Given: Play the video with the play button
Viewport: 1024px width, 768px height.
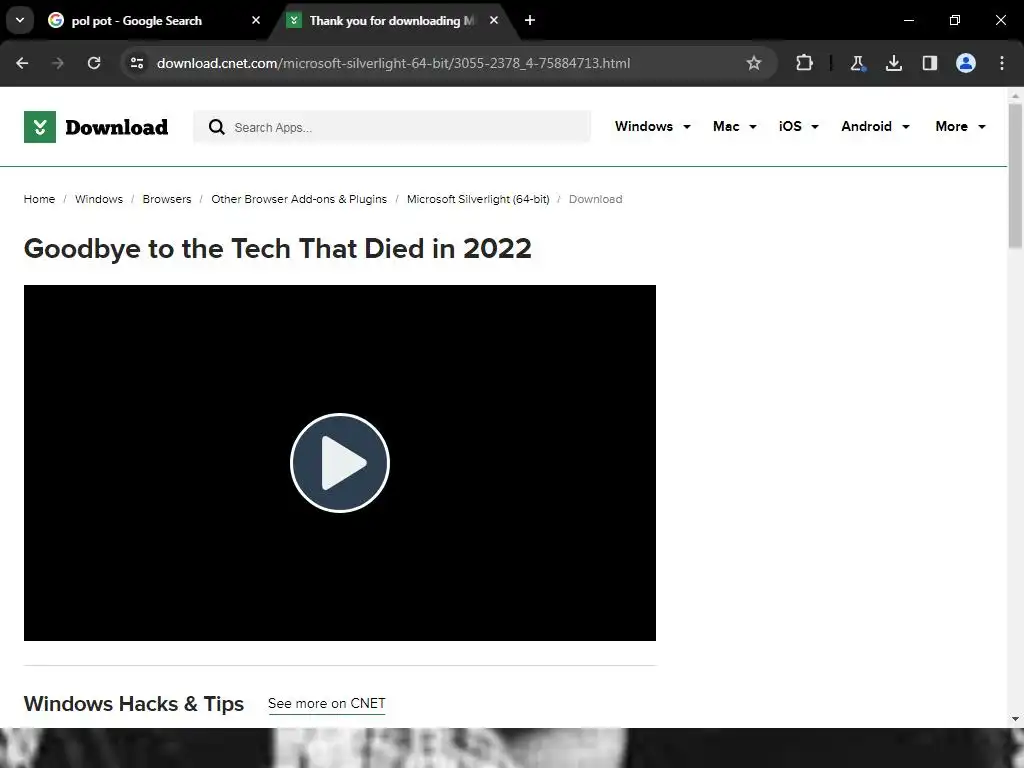Looking at the screenshot, I should point(340,463).
